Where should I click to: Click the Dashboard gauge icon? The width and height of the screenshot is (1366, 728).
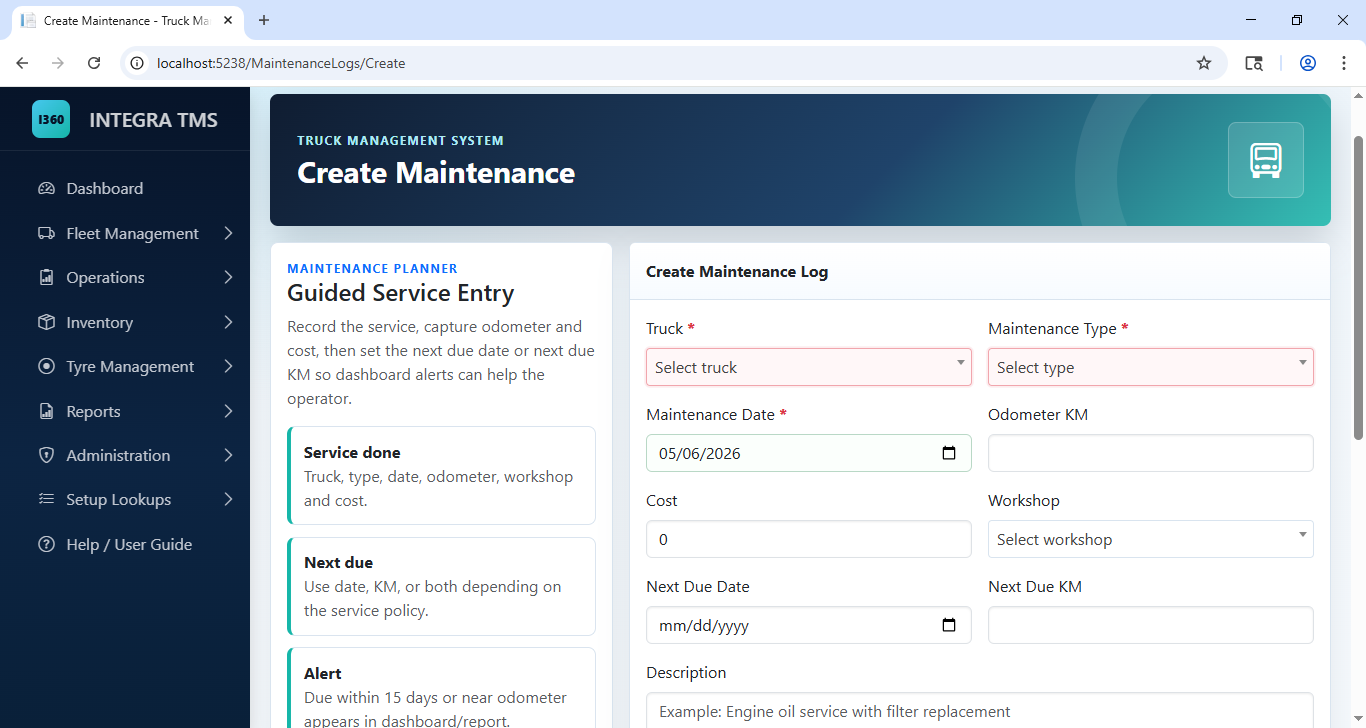coord(46,189)
